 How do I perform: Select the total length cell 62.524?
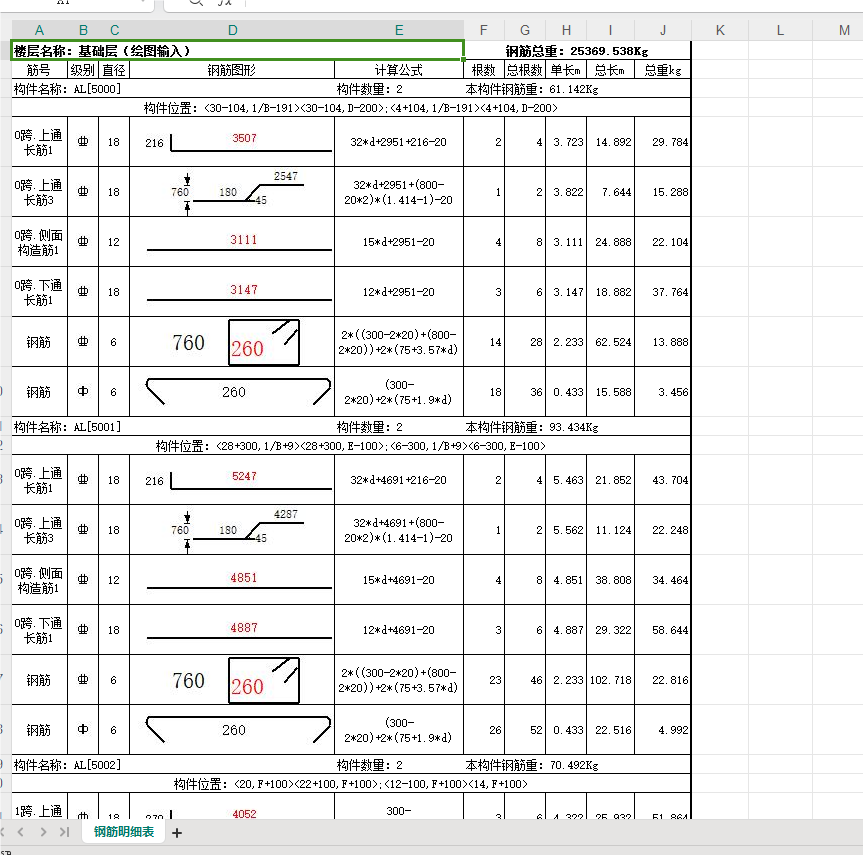coord(610,342)
